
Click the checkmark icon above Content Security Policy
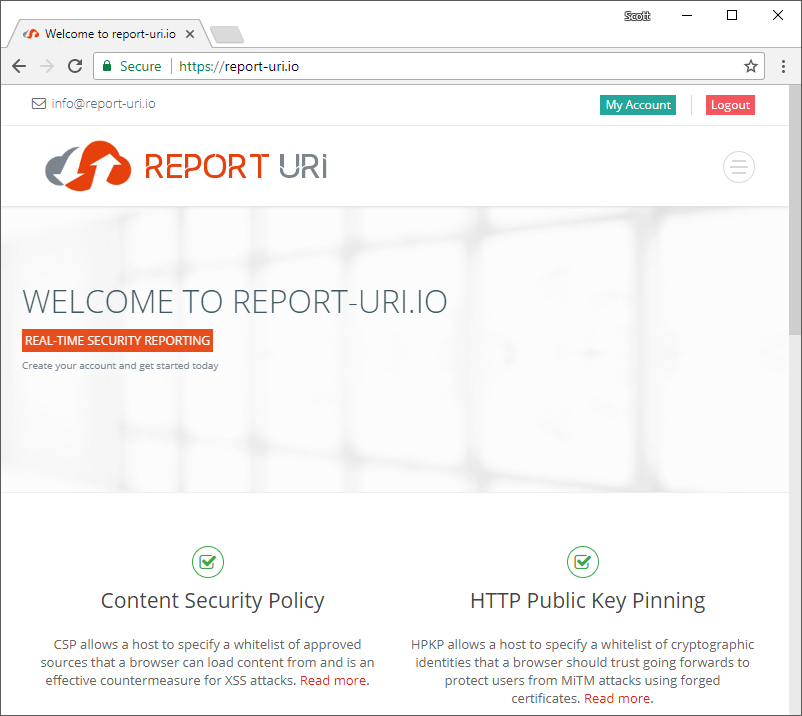(x=208, y=562)
